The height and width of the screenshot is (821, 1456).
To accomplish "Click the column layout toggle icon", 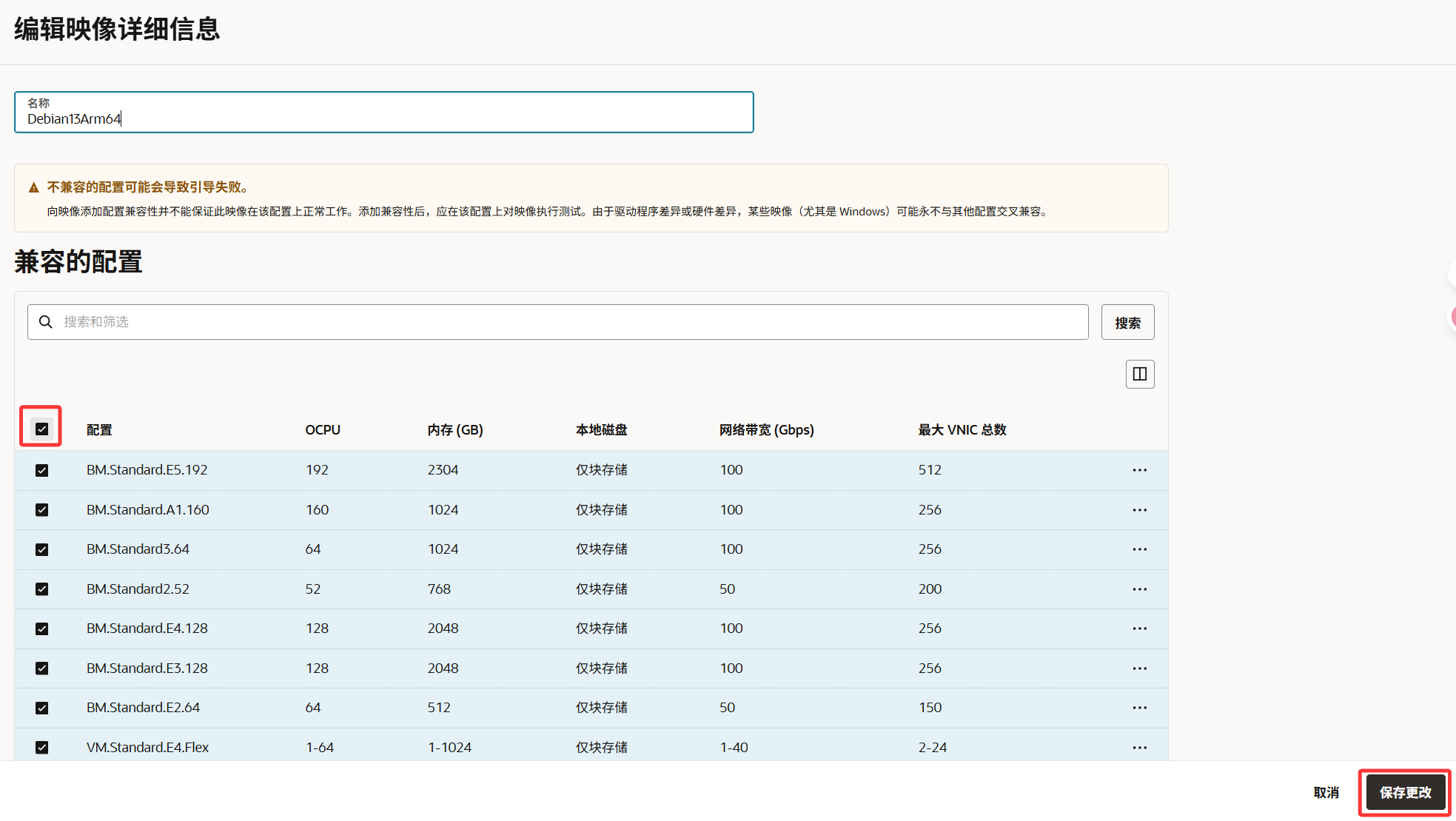I will pos(1139,374).
